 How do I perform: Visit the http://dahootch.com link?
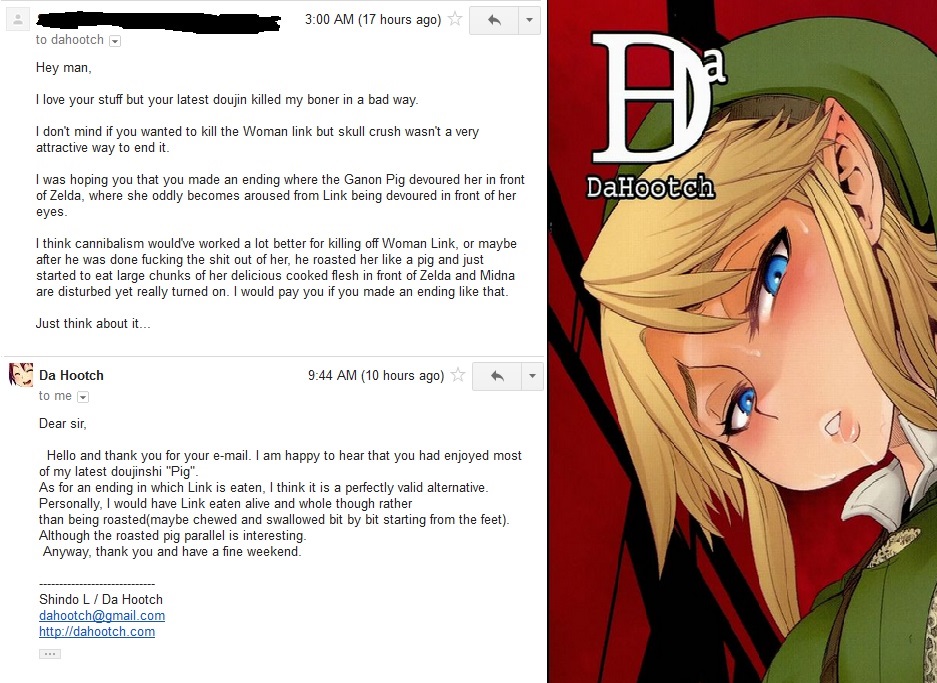97,632
